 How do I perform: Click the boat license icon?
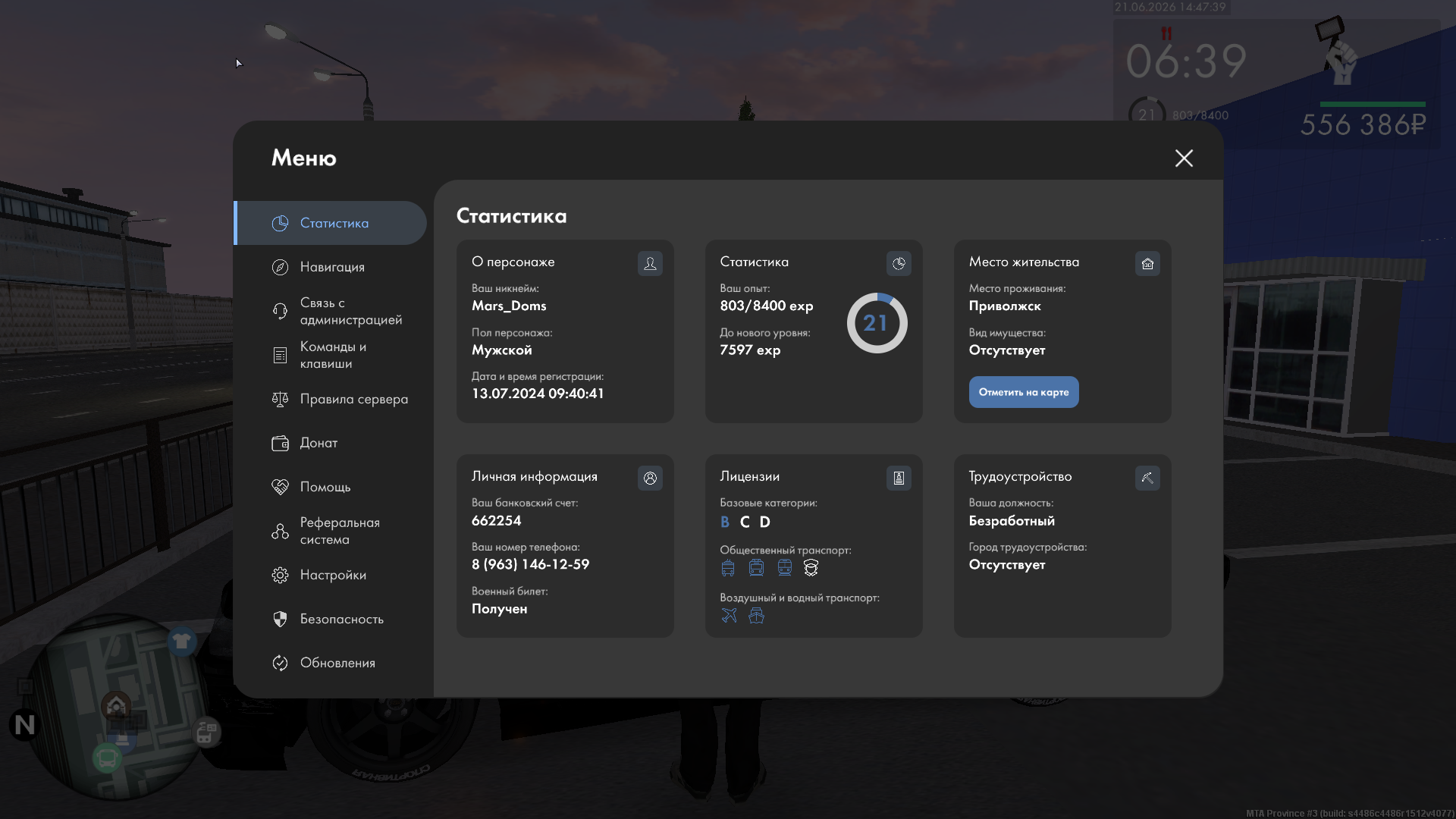tap(756, 615)
